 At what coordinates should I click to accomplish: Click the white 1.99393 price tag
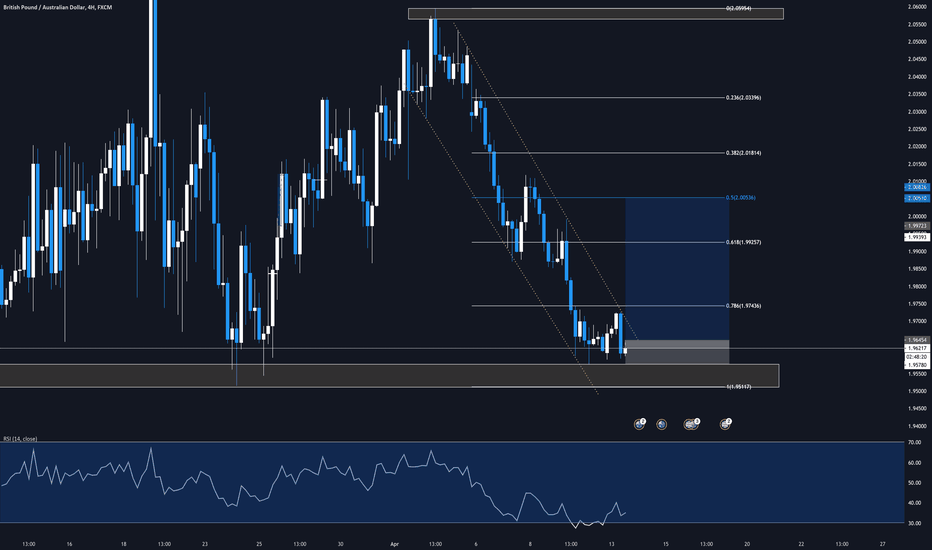tap(916, 237)
